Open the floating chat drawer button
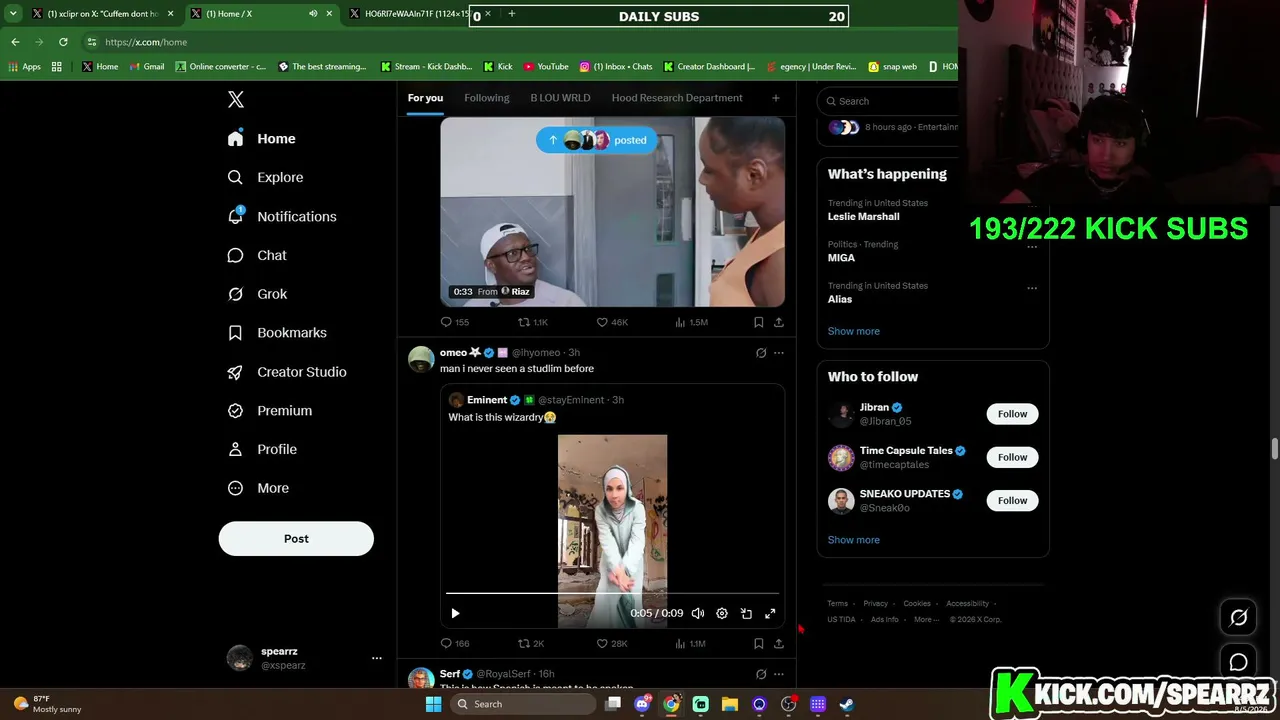 (x=1238, y=662)
